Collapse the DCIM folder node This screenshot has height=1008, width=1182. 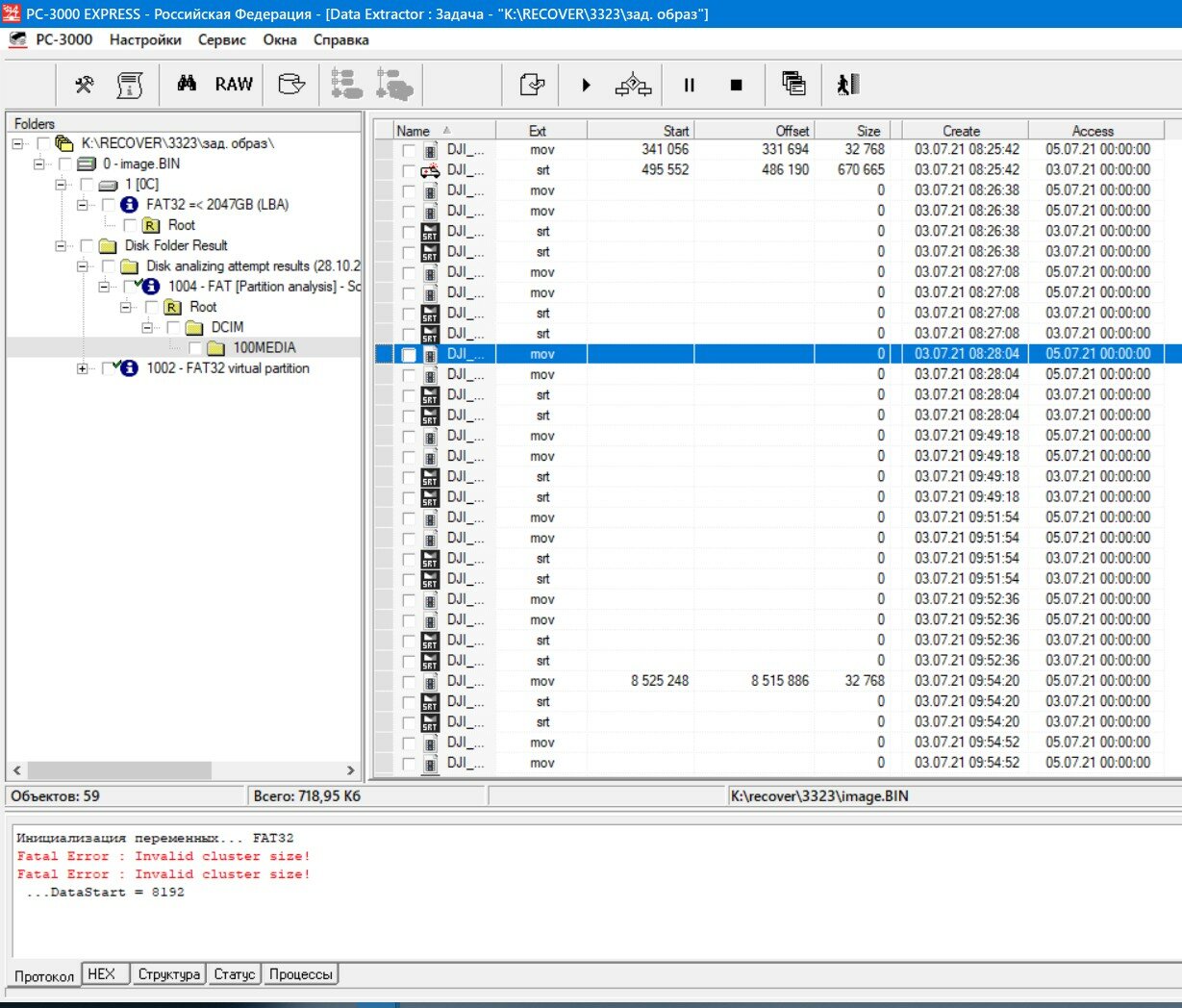click(147, 327)
